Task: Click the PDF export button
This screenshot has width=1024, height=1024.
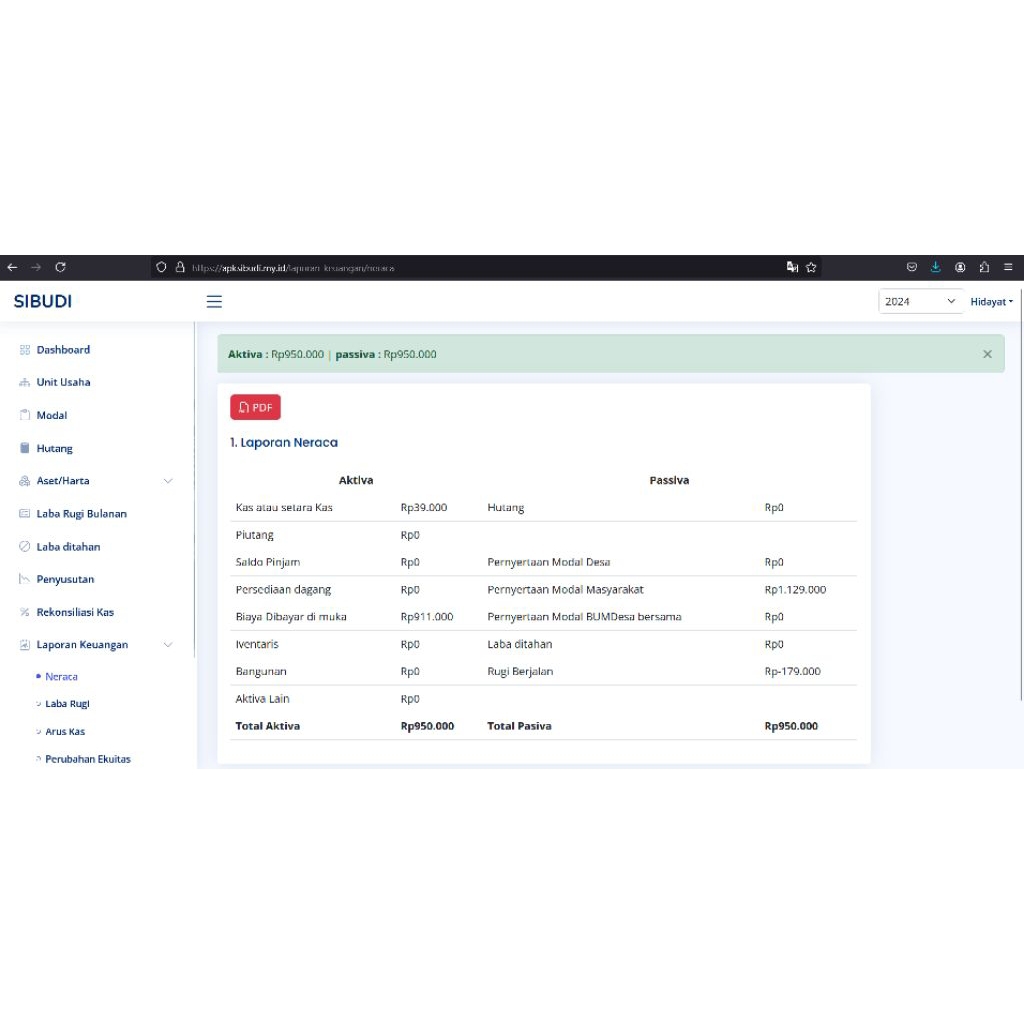Action: [255, 407]
